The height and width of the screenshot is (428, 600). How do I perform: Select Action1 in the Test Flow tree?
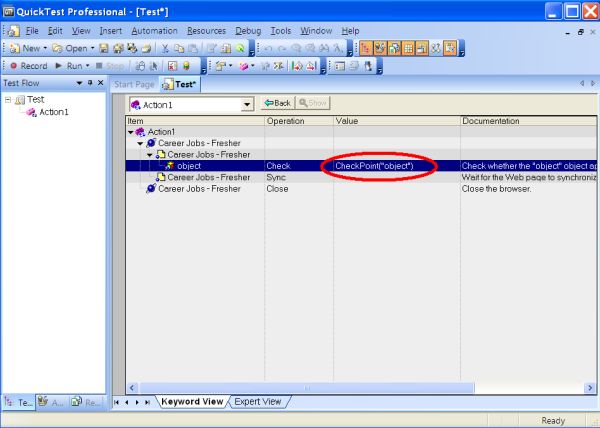point(54,112)
